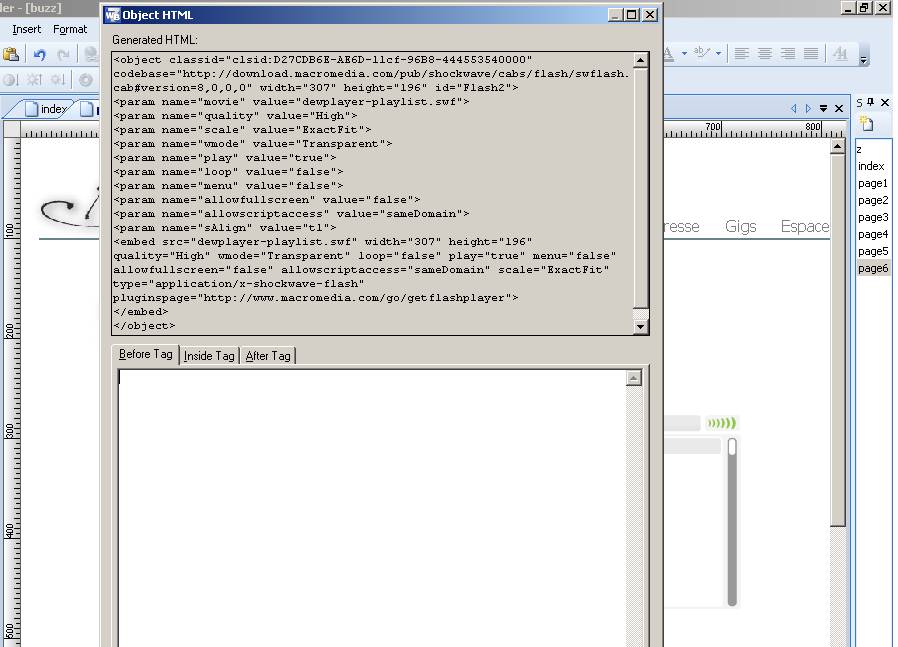Open the Insert menu

26,29
